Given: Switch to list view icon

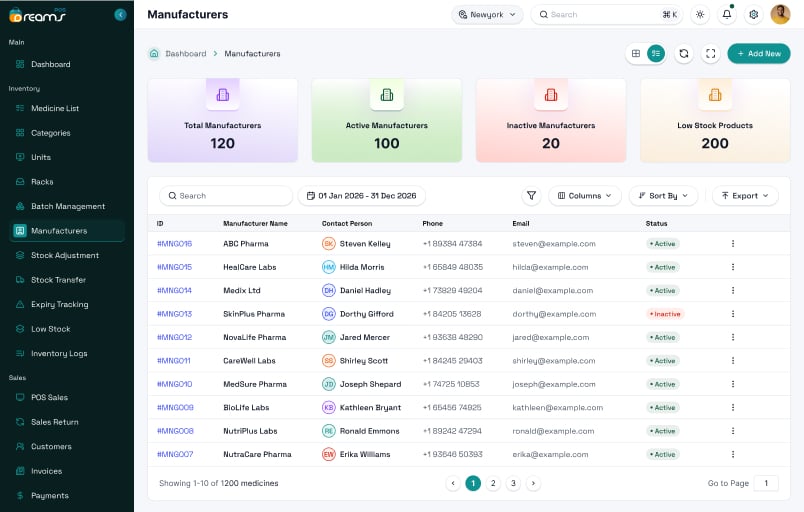Looking at the screenshot, I should coord(656,53).
